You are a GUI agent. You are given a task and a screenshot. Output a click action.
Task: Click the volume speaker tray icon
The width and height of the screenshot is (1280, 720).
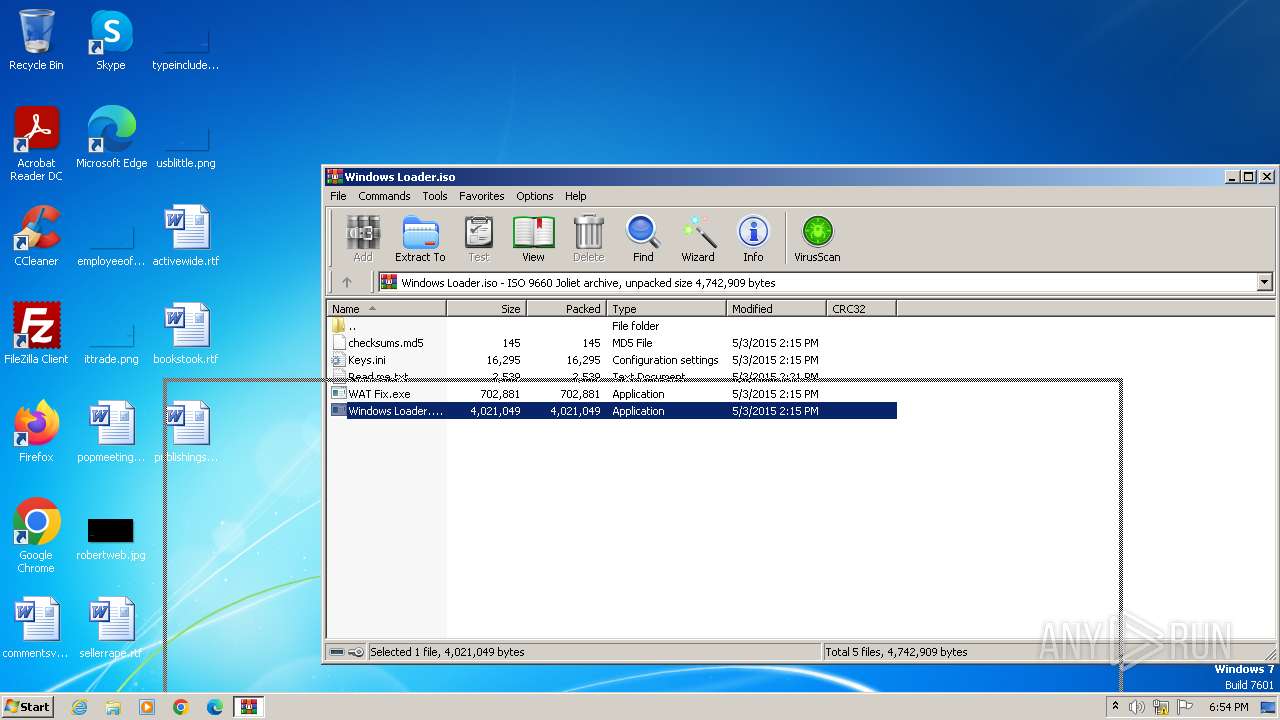1137,707
